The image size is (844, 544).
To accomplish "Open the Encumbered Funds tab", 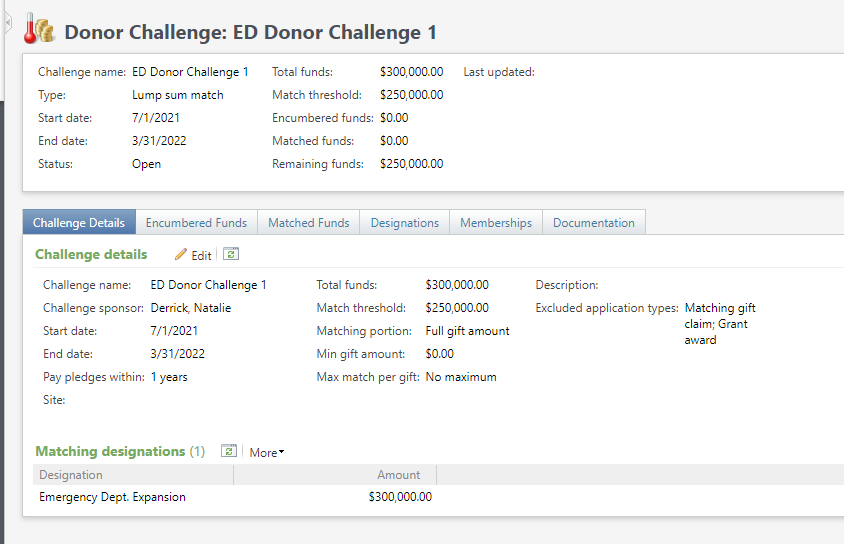I will coord(196,223).
